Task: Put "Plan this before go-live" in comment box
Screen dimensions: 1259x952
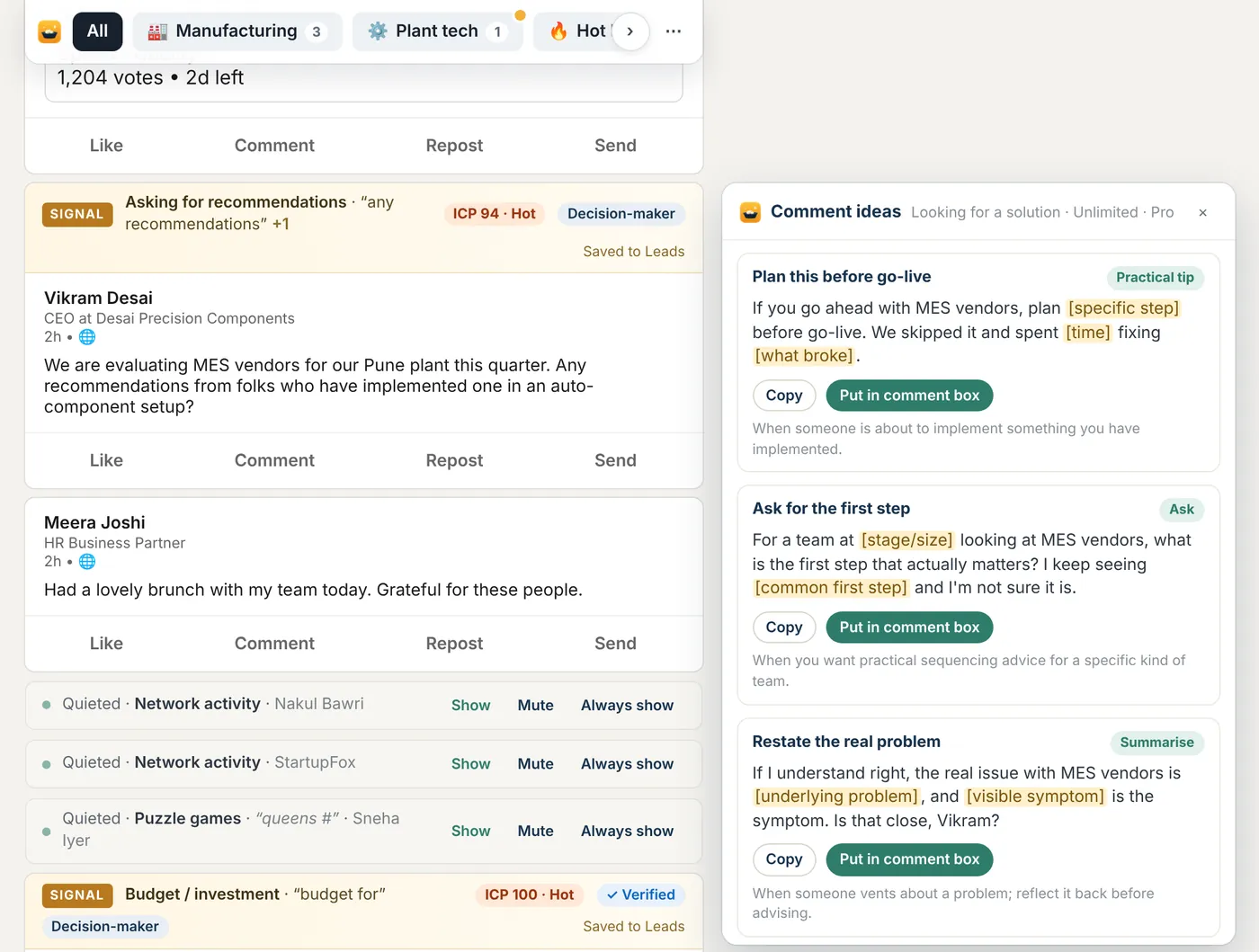Action: coord(909,396)
